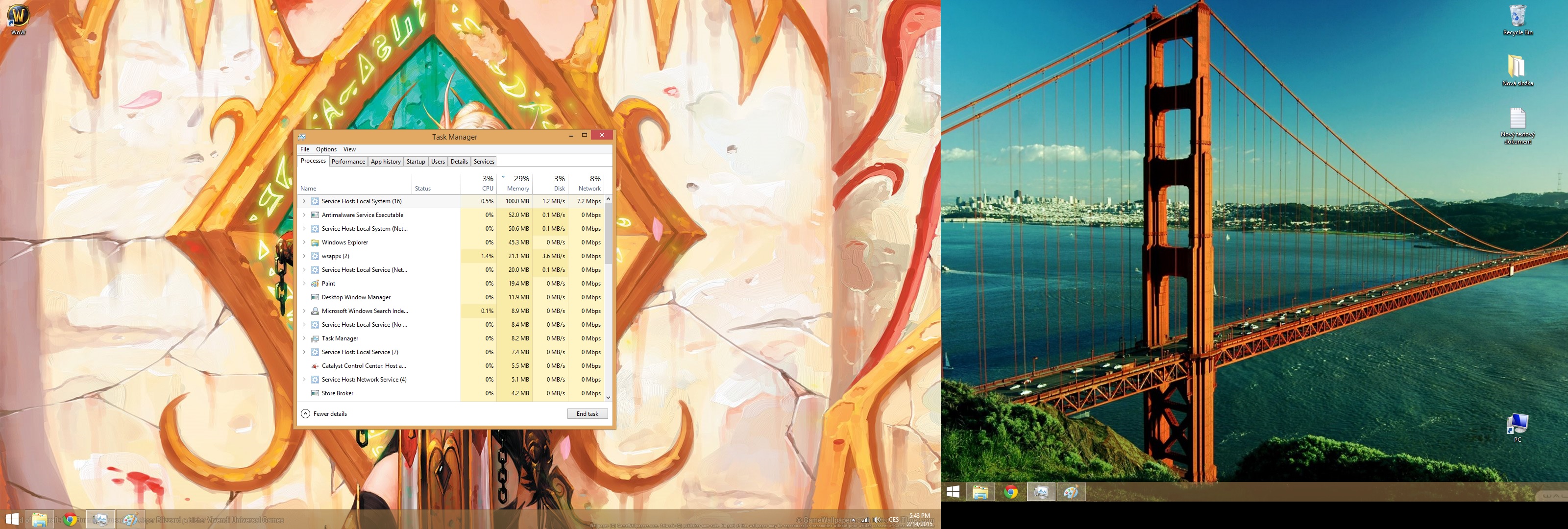The image size is (1568, 529).
Task: Open the Startup tab
Action: [x=416, y=162]
